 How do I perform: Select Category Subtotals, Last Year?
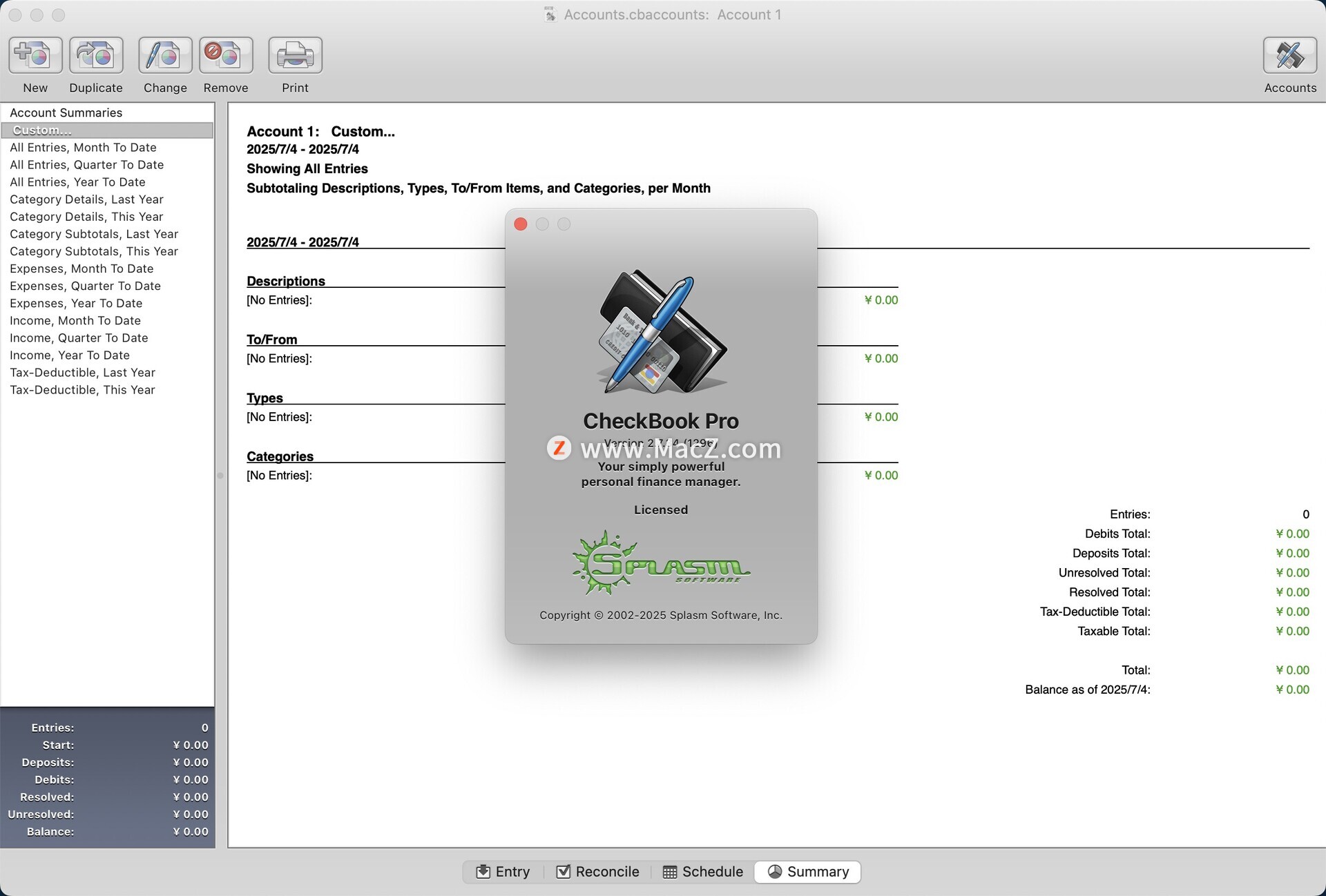[107, 234]
